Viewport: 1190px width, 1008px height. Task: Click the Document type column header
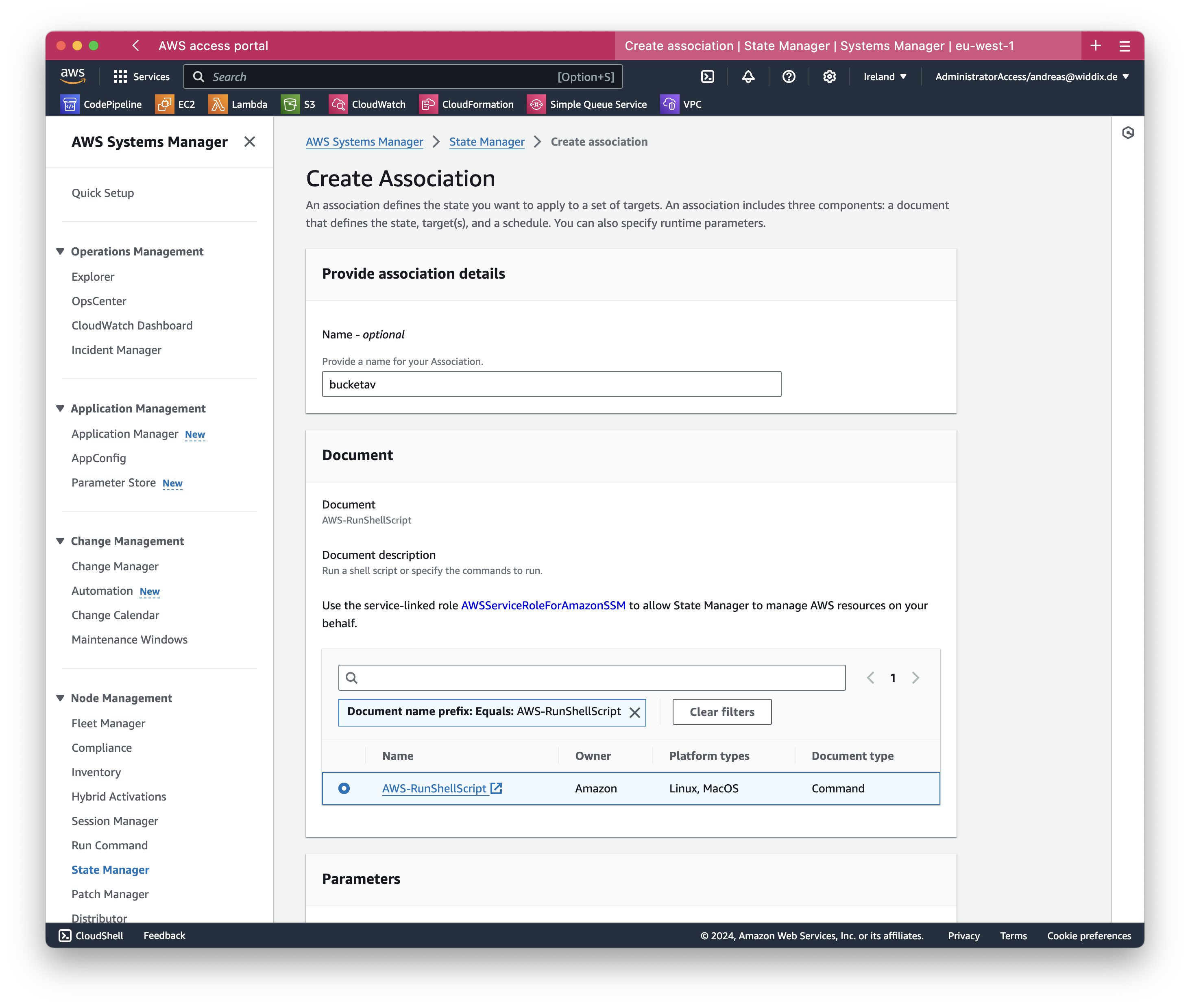click(852, 755)
